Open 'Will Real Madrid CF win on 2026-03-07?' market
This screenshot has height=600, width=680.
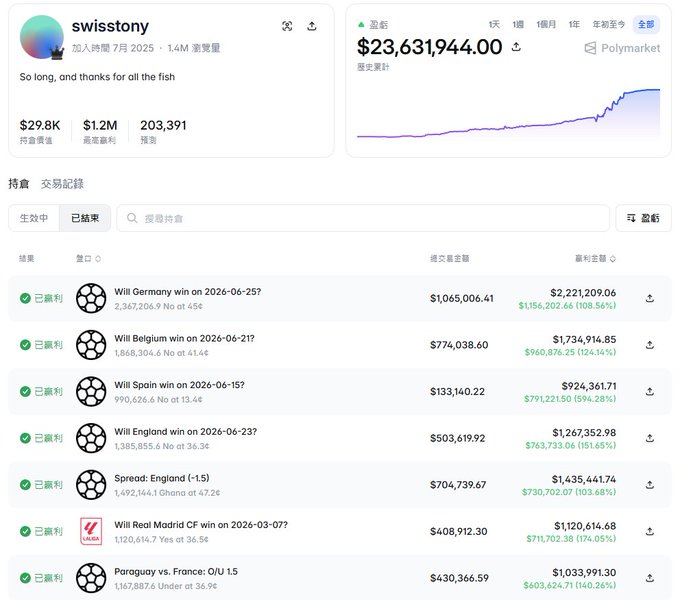pos(201,525)
